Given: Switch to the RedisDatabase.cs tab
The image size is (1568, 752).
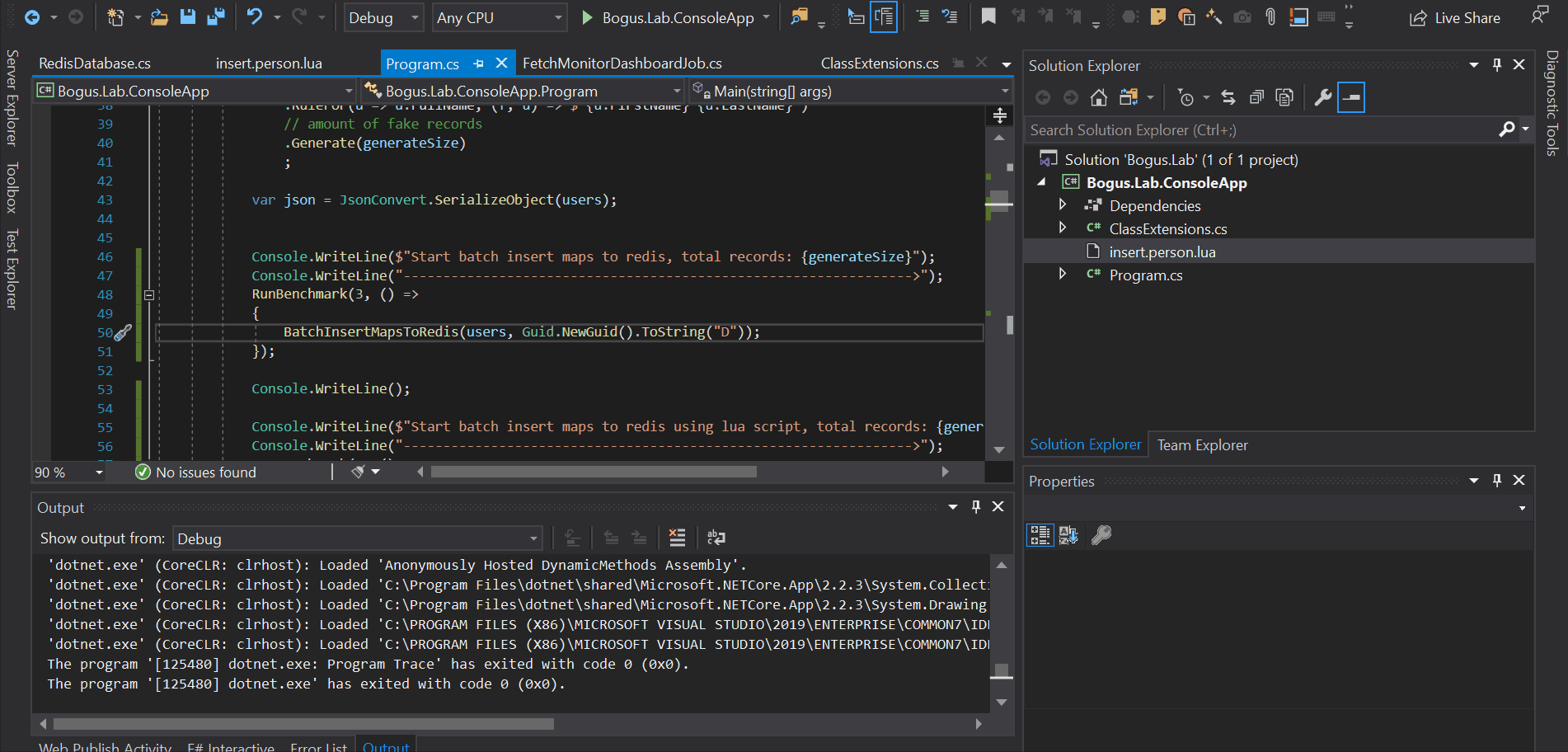Looking at the screenshot, I should tap(95, 63).
